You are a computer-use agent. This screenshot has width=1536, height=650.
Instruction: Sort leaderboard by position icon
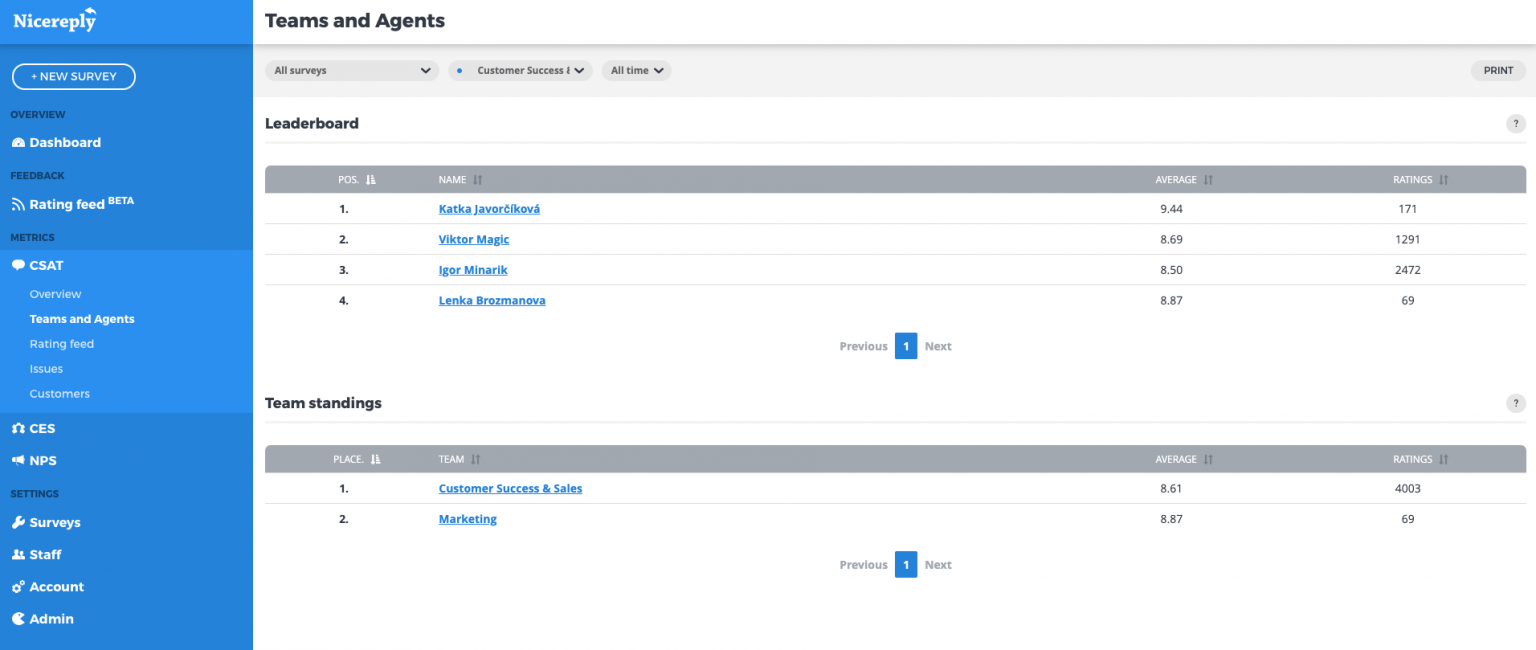point(371,180)
